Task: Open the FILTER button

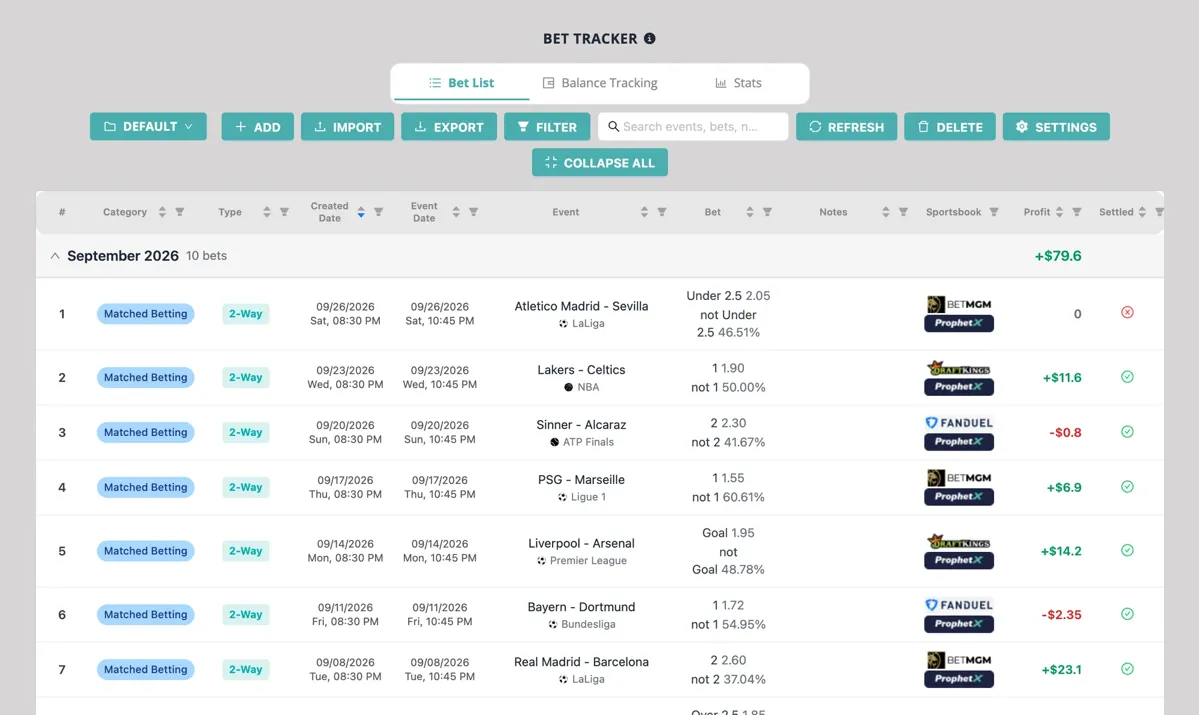Action: pos(547,126)
